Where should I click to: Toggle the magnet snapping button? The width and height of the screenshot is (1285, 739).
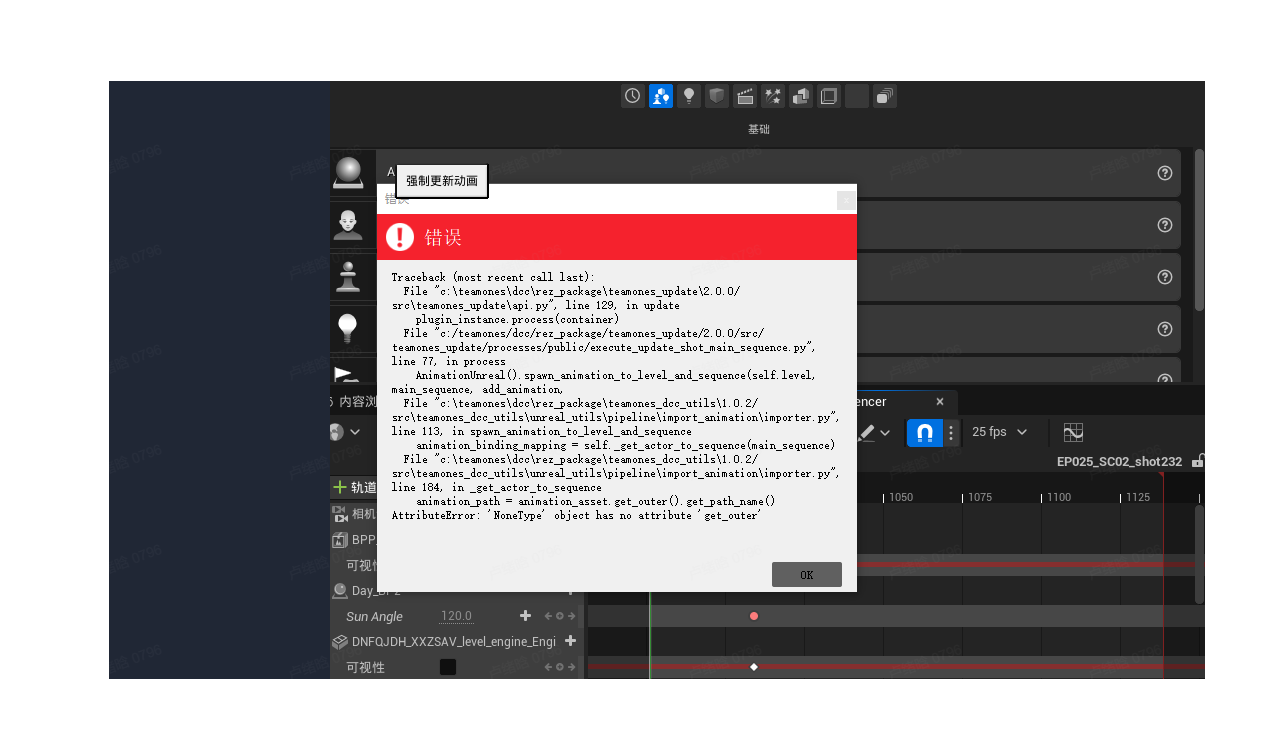coord(925,432)
